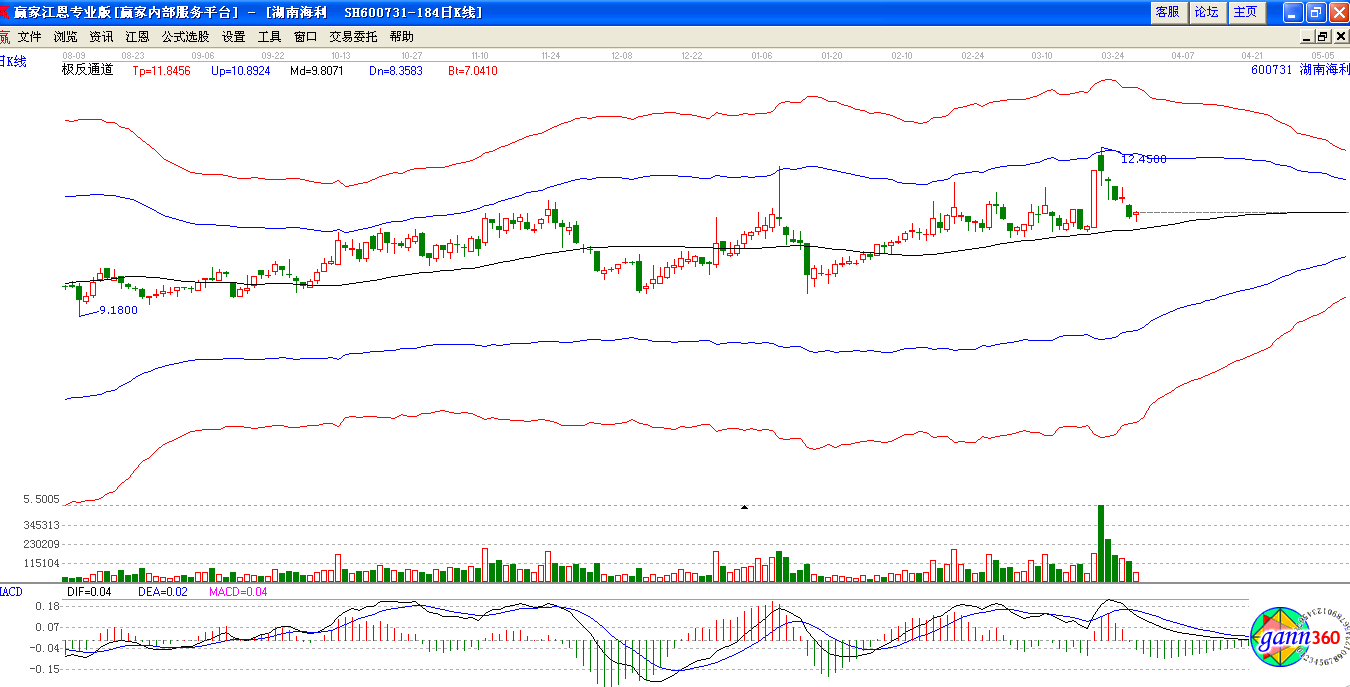Image resolution: width=1350 pixels, height=687 pixels.
Task: Select the 05-05 date on the timeline
Action: pyautogui.click(x=1324, y=55)
